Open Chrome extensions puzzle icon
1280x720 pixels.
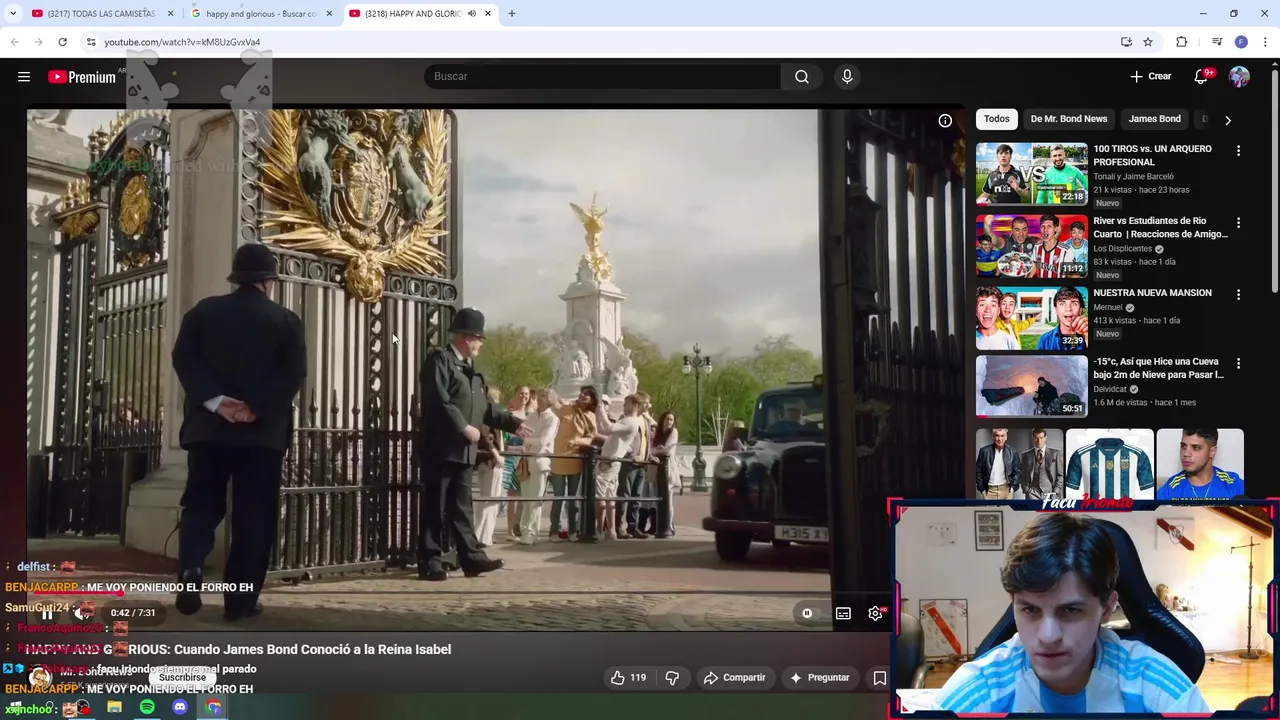coord(1181,42)
